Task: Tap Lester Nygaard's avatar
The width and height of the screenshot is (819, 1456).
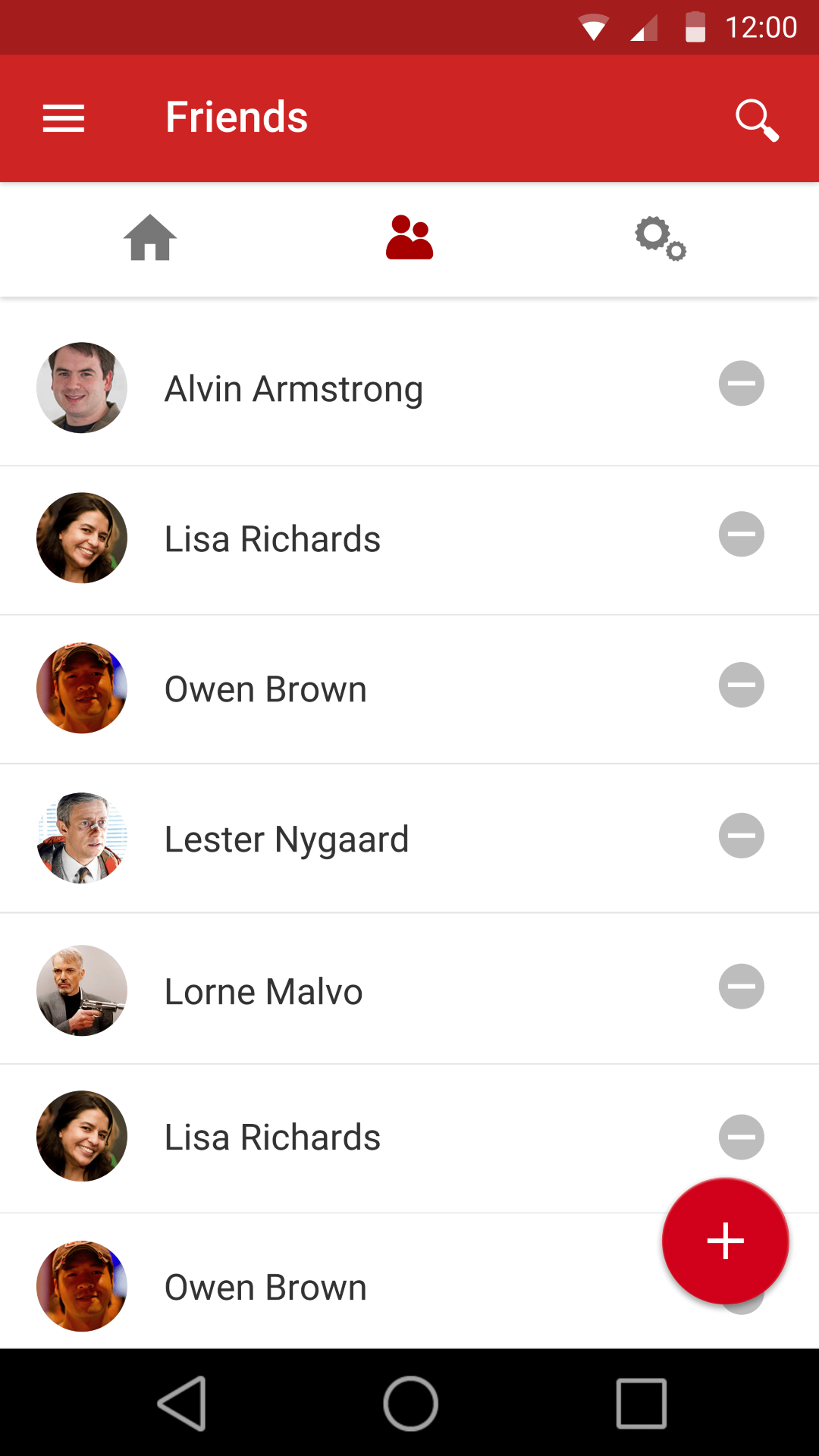Action: point(82,838)
